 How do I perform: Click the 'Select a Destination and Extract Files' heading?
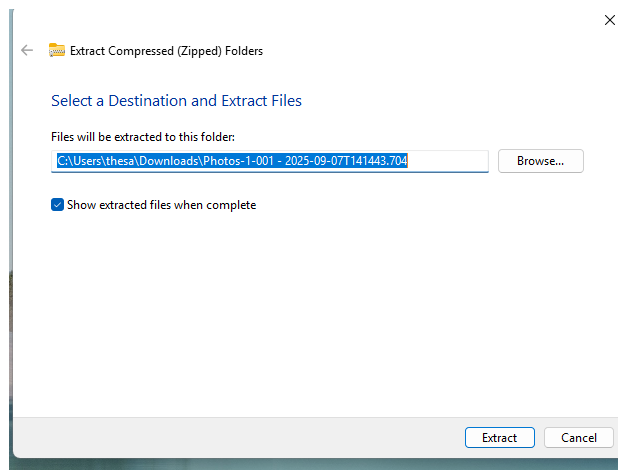click(176, 101)
